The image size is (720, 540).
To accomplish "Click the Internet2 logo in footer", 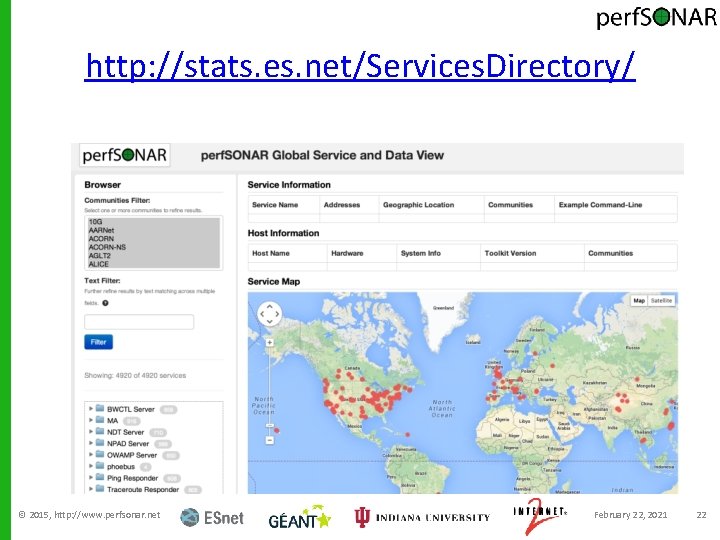I will point(540,516).
